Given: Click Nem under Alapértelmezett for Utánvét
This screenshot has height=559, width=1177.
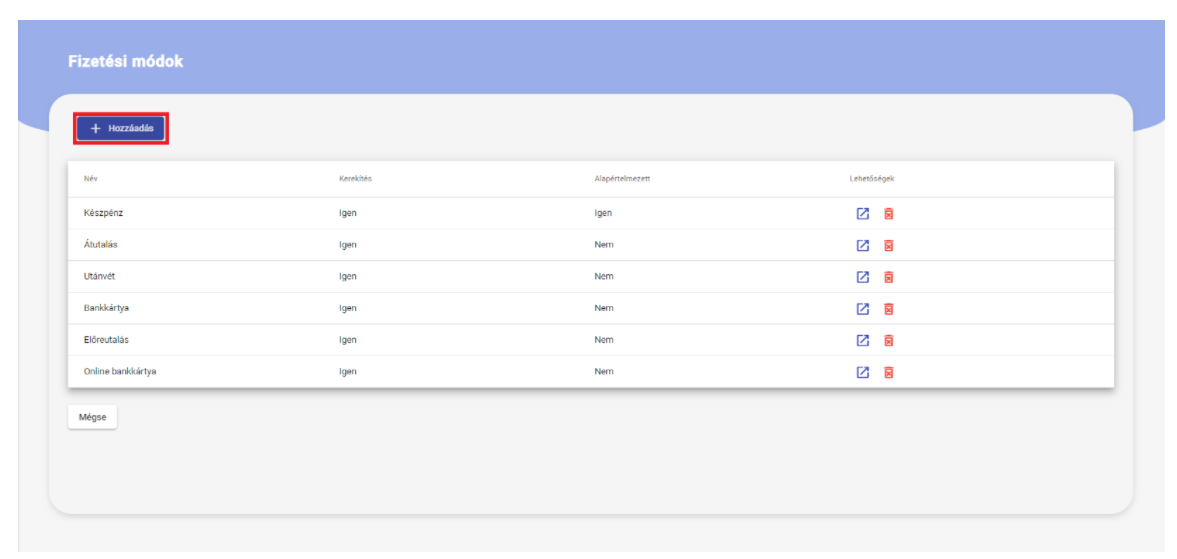Looking at the screenshot, I should pyautogui.click(x=604, y=276).
